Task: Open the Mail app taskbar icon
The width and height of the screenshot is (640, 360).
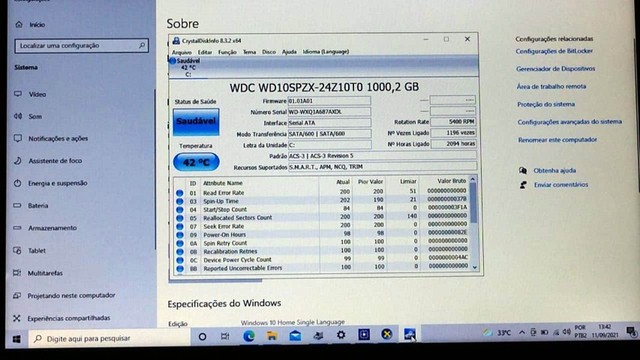Action: tap(295, 336)
